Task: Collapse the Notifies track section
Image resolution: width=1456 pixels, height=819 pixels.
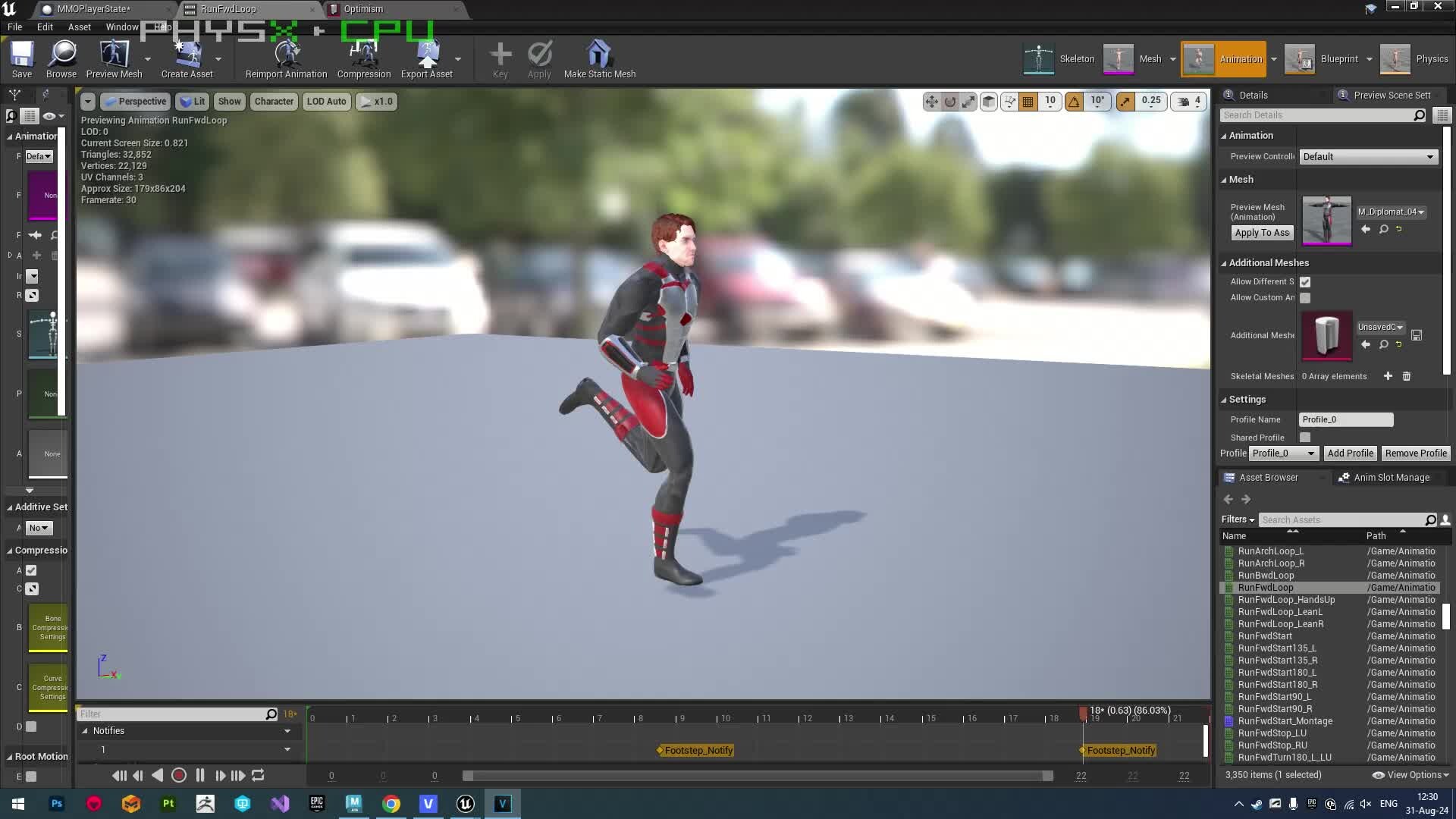Action: click(x=85, y=730)
